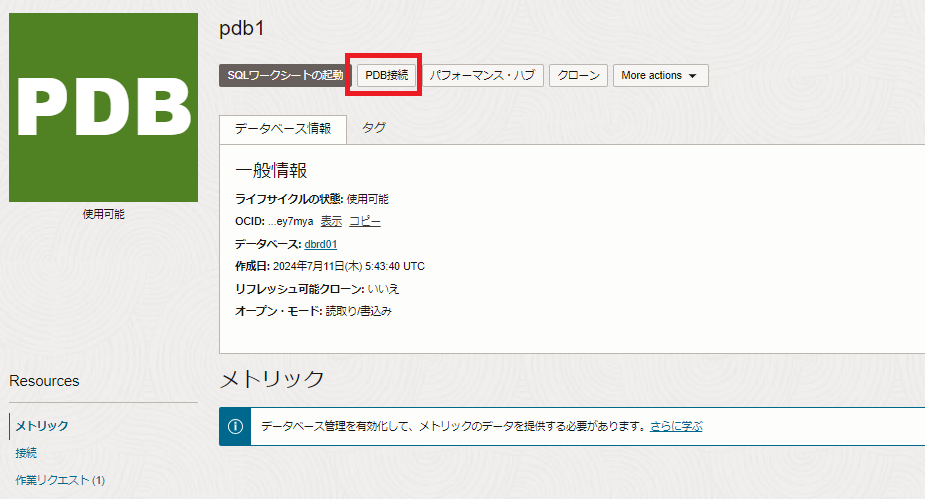The height and width of the screenshot is (499, 925).
Task: Click the 使用可能 status label under icon
Action: (103, 214)
